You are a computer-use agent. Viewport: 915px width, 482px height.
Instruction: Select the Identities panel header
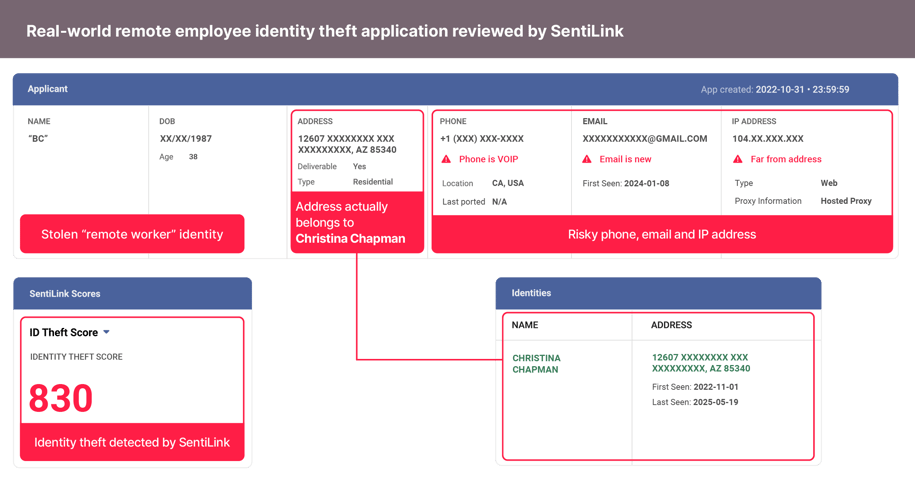click(658, 293)
